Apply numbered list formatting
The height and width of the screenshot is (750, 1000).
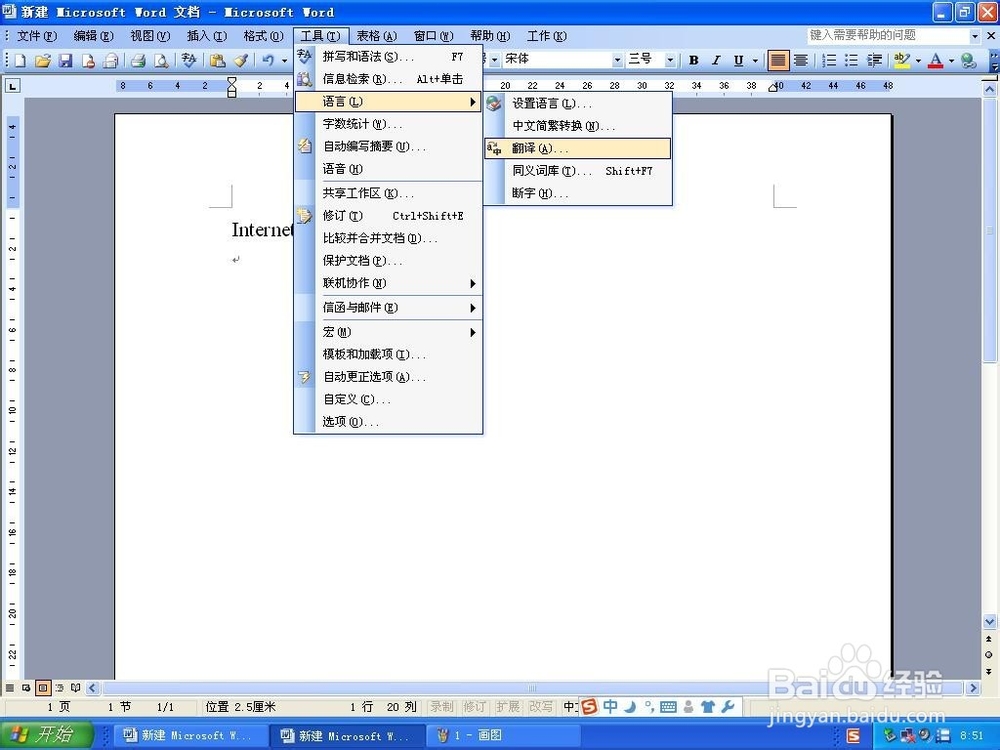(x=828, y=61)
